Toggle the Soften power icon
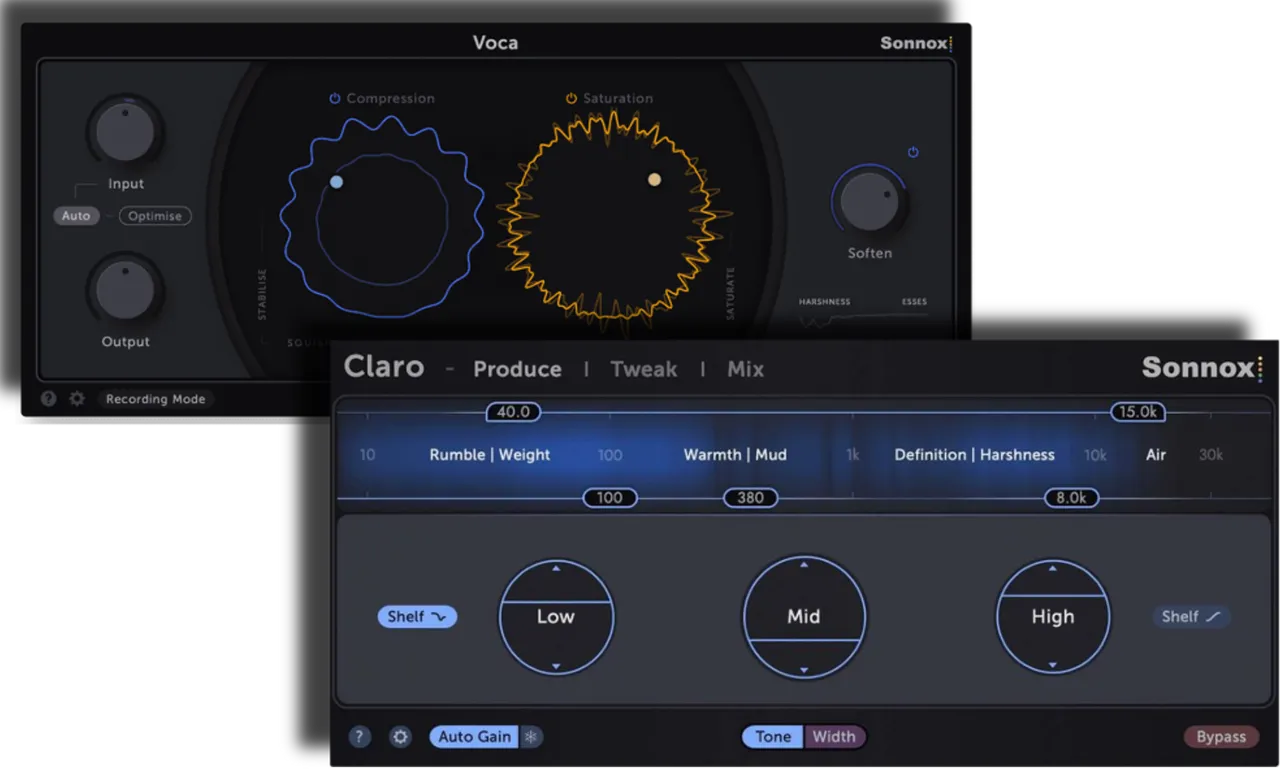Screen dimensions: 1280x769 pyautogui.click(x=913, y=152)
